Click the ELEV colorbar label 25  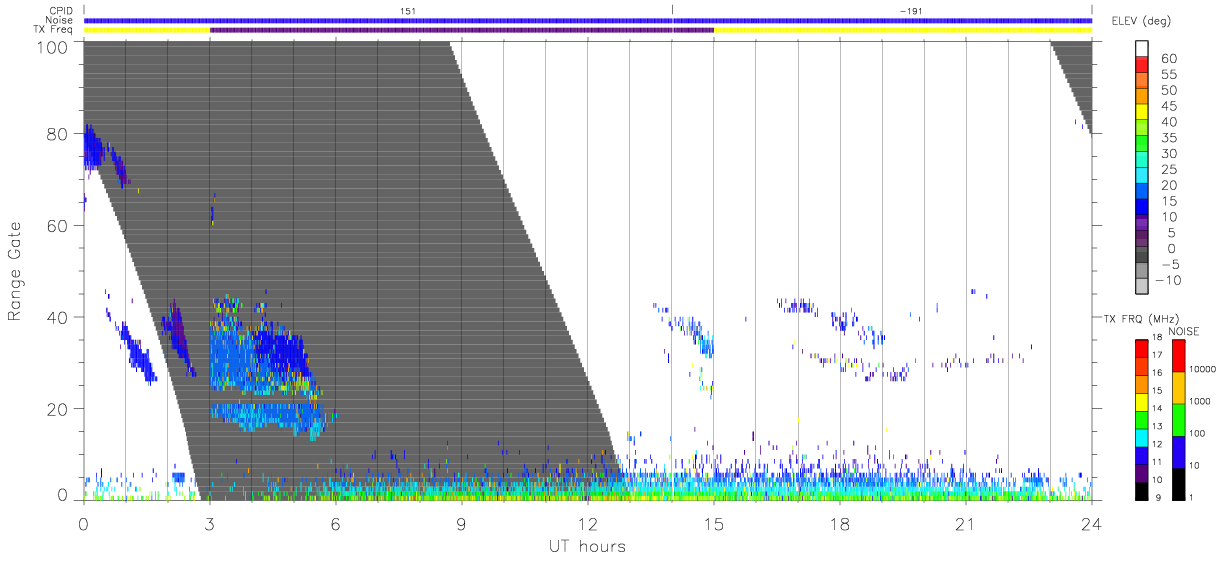[x=1167, y=170]
